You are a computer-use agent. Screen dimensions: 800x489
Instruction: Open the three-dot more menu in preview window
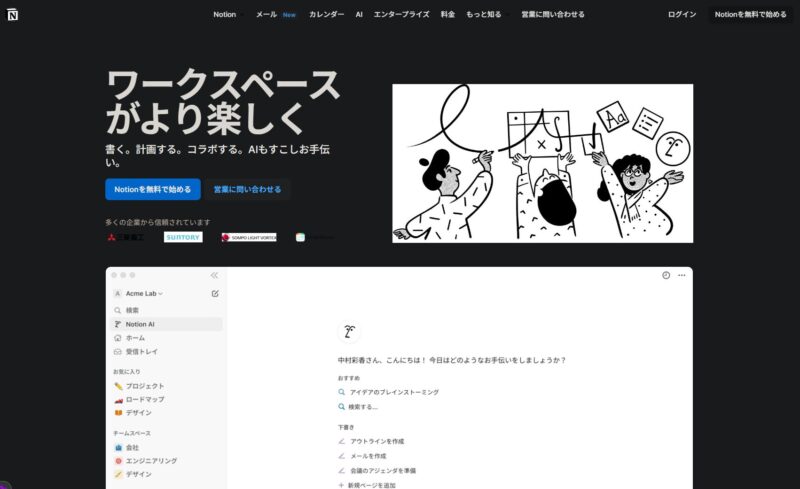coord(682,275)
